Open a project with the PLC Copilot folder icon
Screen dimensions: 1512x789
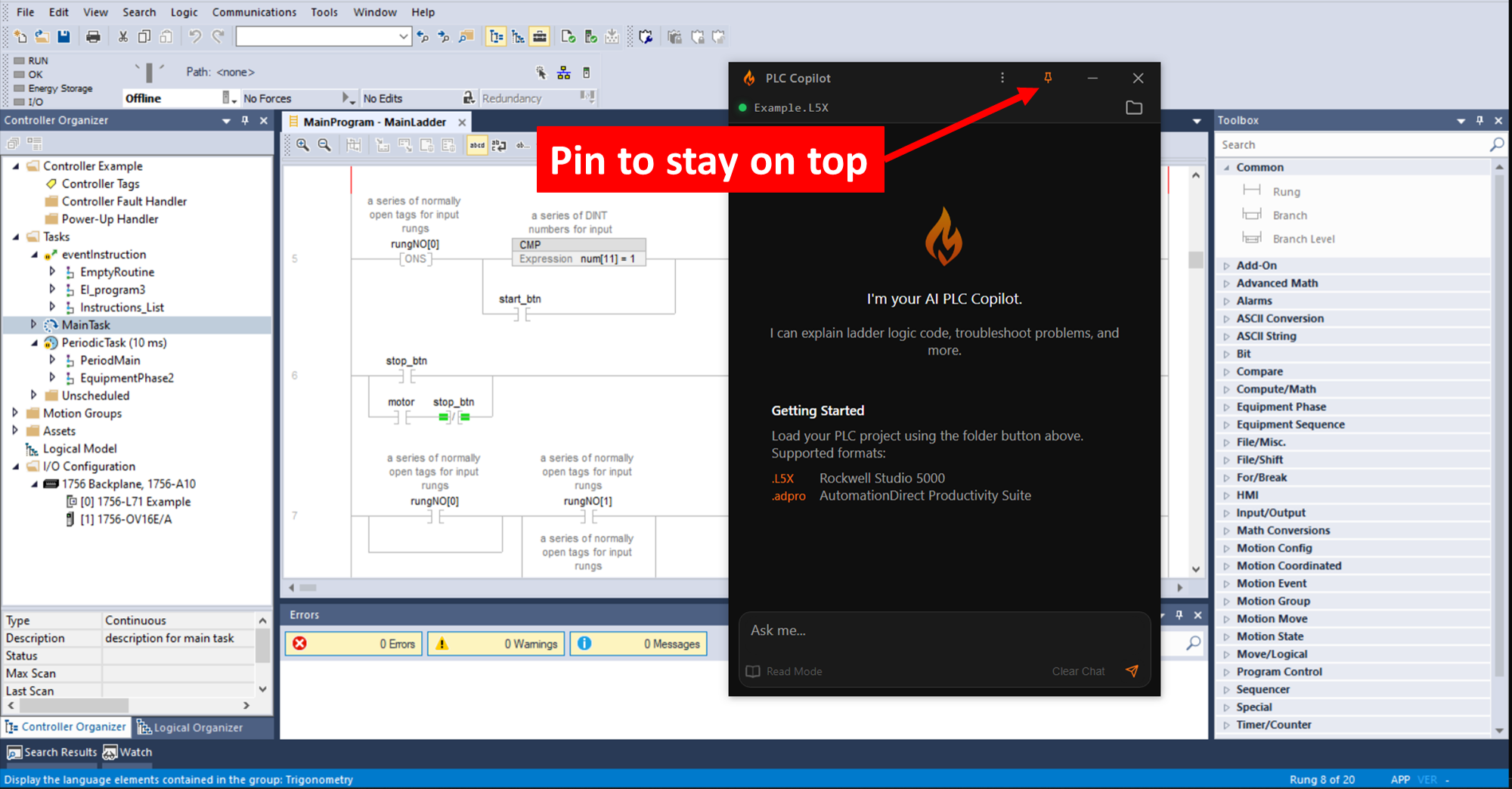(x=1133, y=107)
